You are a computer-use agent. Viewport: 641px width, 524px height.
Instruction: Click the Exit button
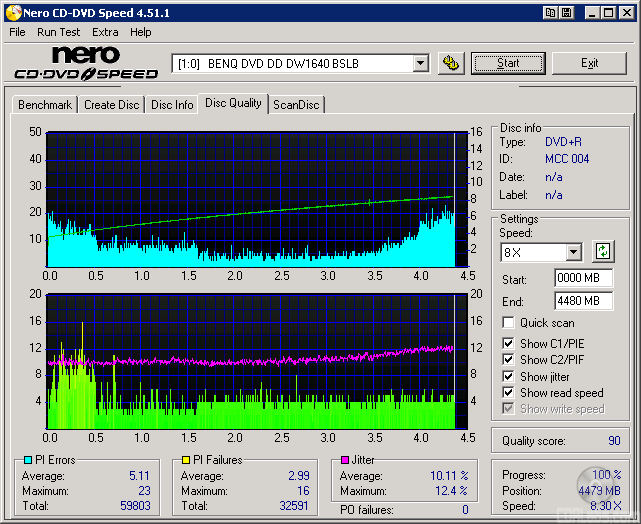pos(589,63)
